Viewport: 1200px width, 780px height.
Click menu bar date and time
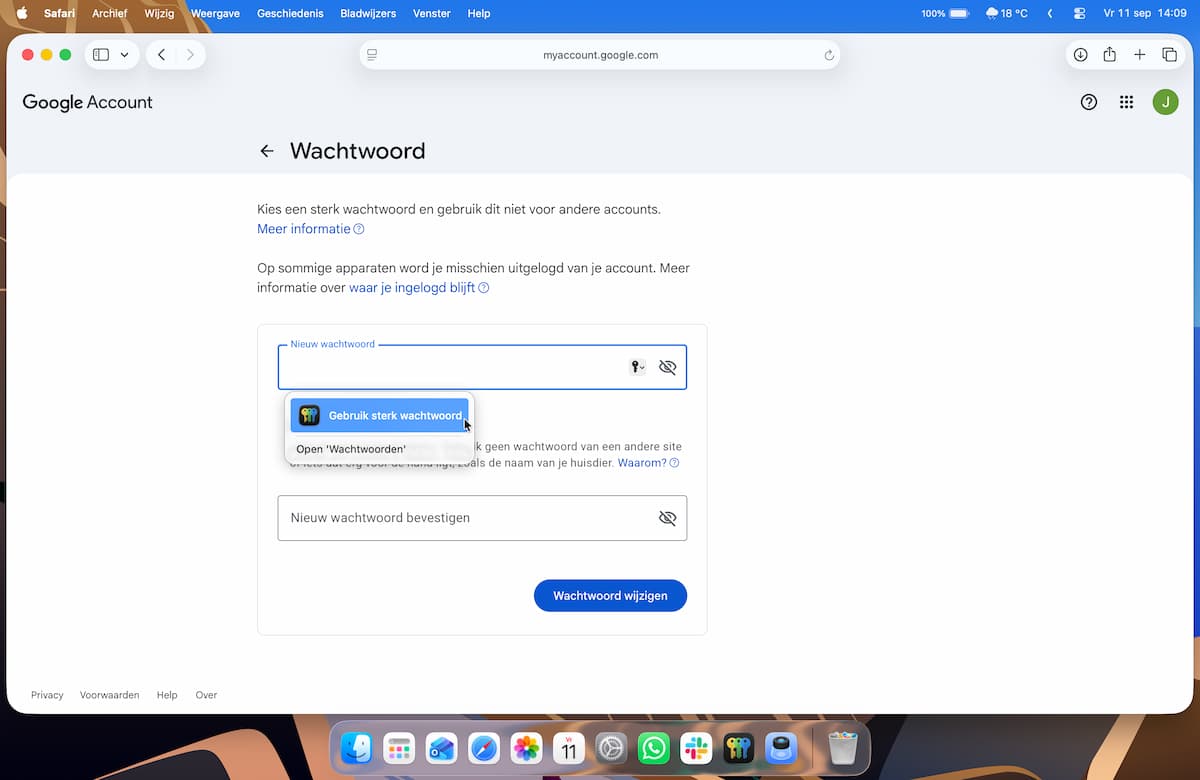[1144, 13]
